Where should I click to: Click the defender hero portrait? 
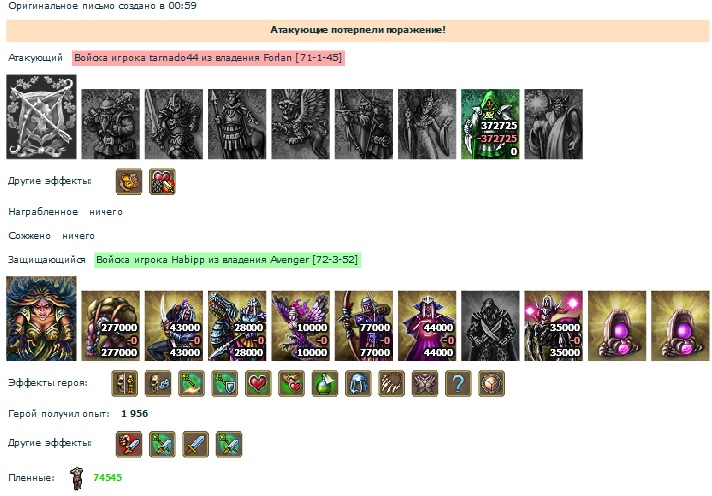pyautogui.click(x=41, y=318)
